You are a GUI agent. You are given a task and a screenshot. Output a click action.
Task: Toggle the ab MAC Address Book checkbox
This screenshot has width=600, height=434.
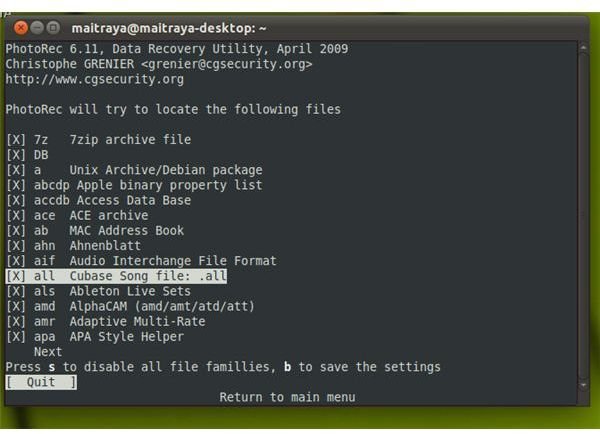pos(16,231)
